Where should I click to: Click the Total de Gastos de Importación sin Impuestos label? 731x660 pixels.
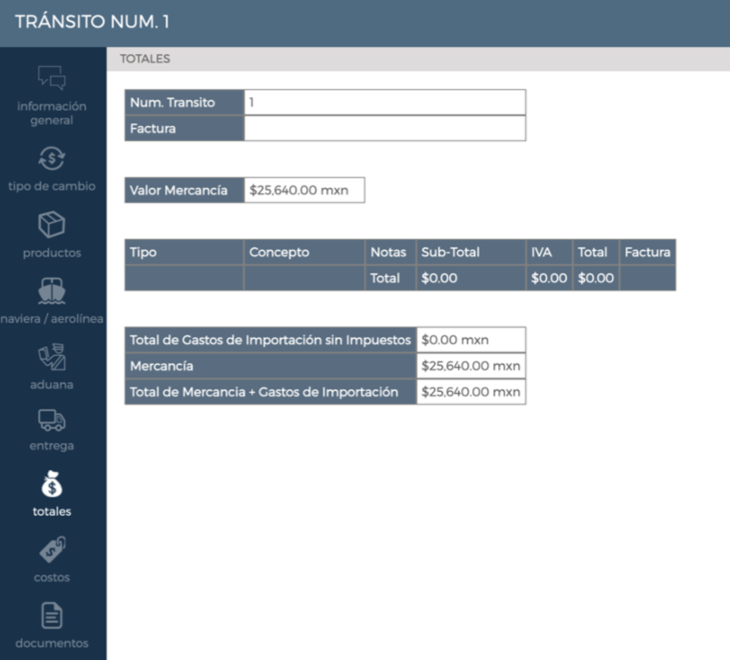coord(270,340)
